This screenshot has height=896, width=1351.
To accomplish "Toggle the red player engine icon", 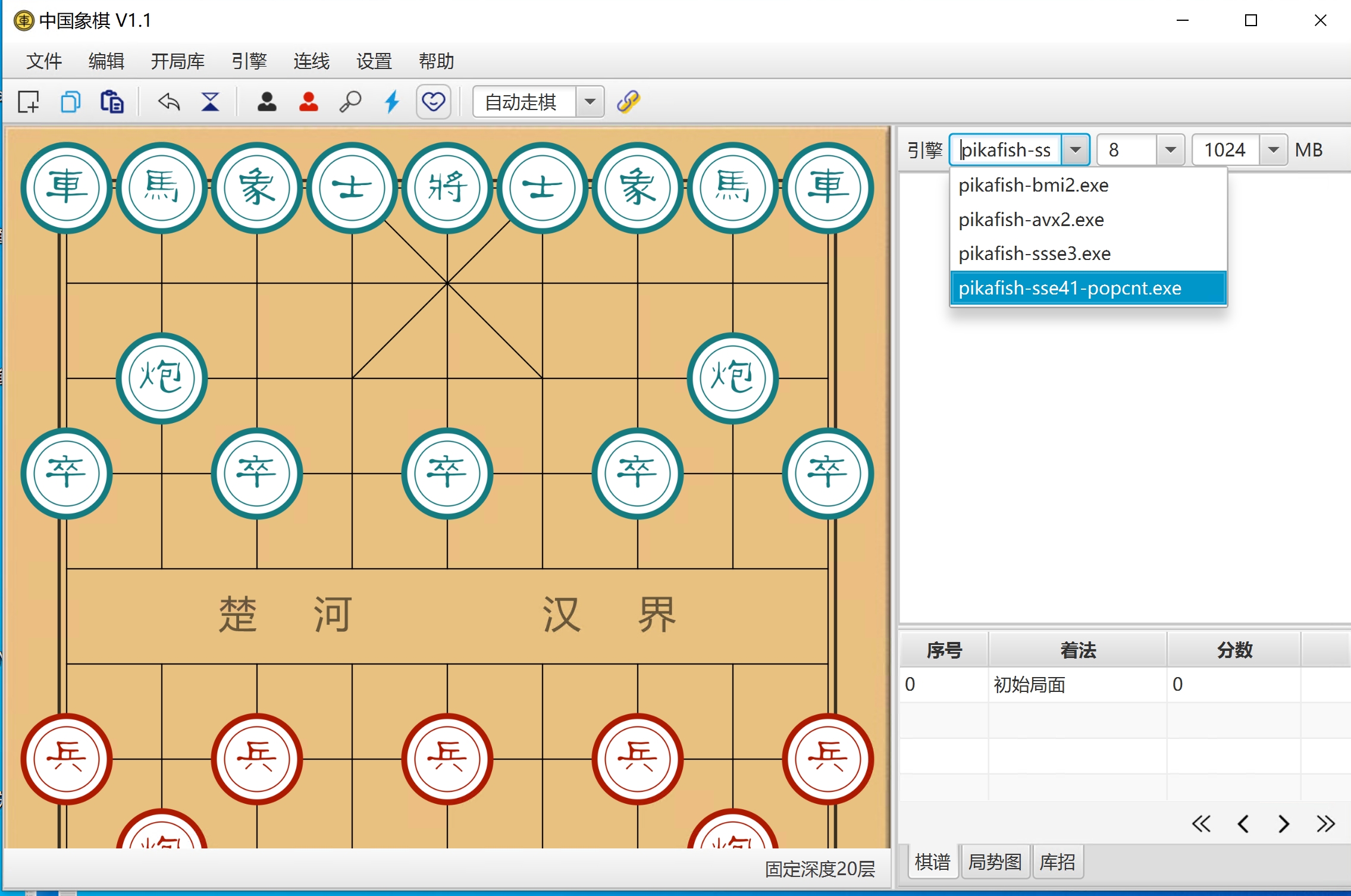I will click(x=308, y=102).
